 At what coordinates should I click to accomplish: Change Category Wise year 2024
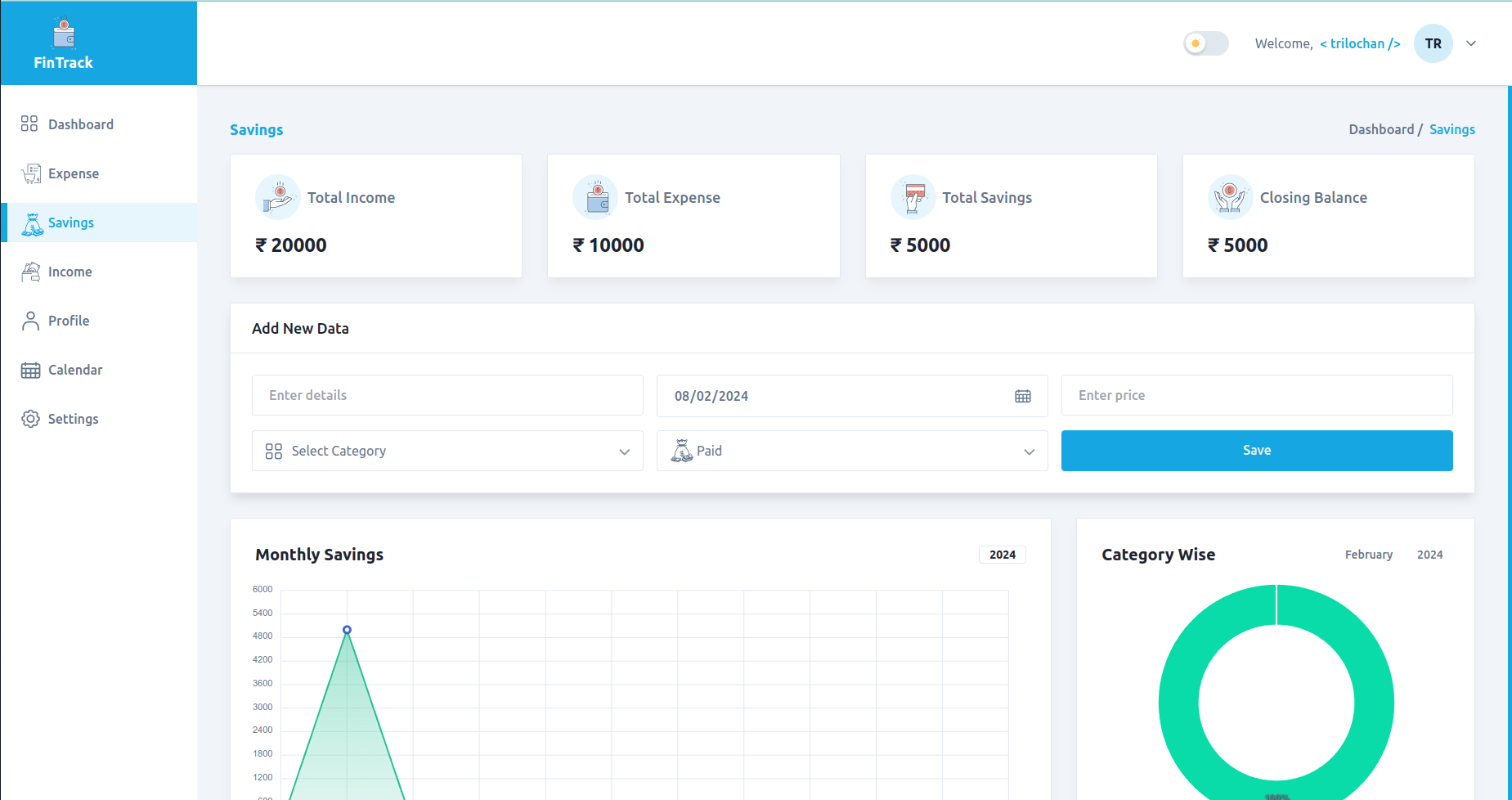click(1429, 555)
